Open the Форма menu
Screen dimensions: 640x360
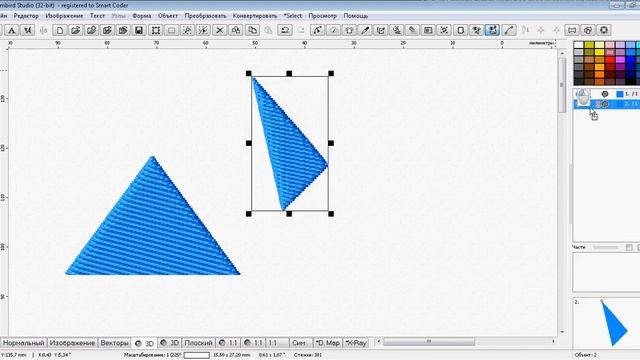142,16
